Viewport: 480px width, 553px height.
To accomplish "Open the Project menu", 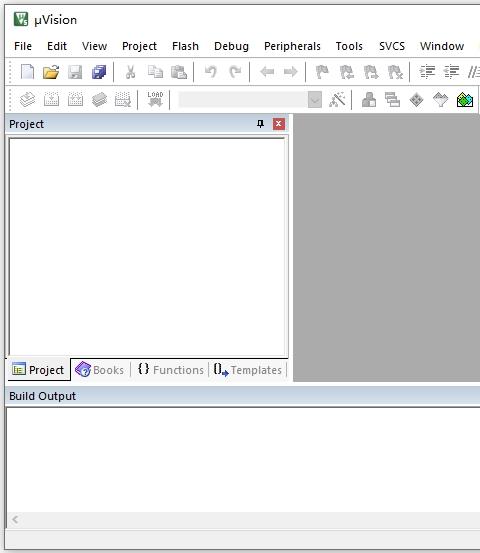I will point(139,46).
